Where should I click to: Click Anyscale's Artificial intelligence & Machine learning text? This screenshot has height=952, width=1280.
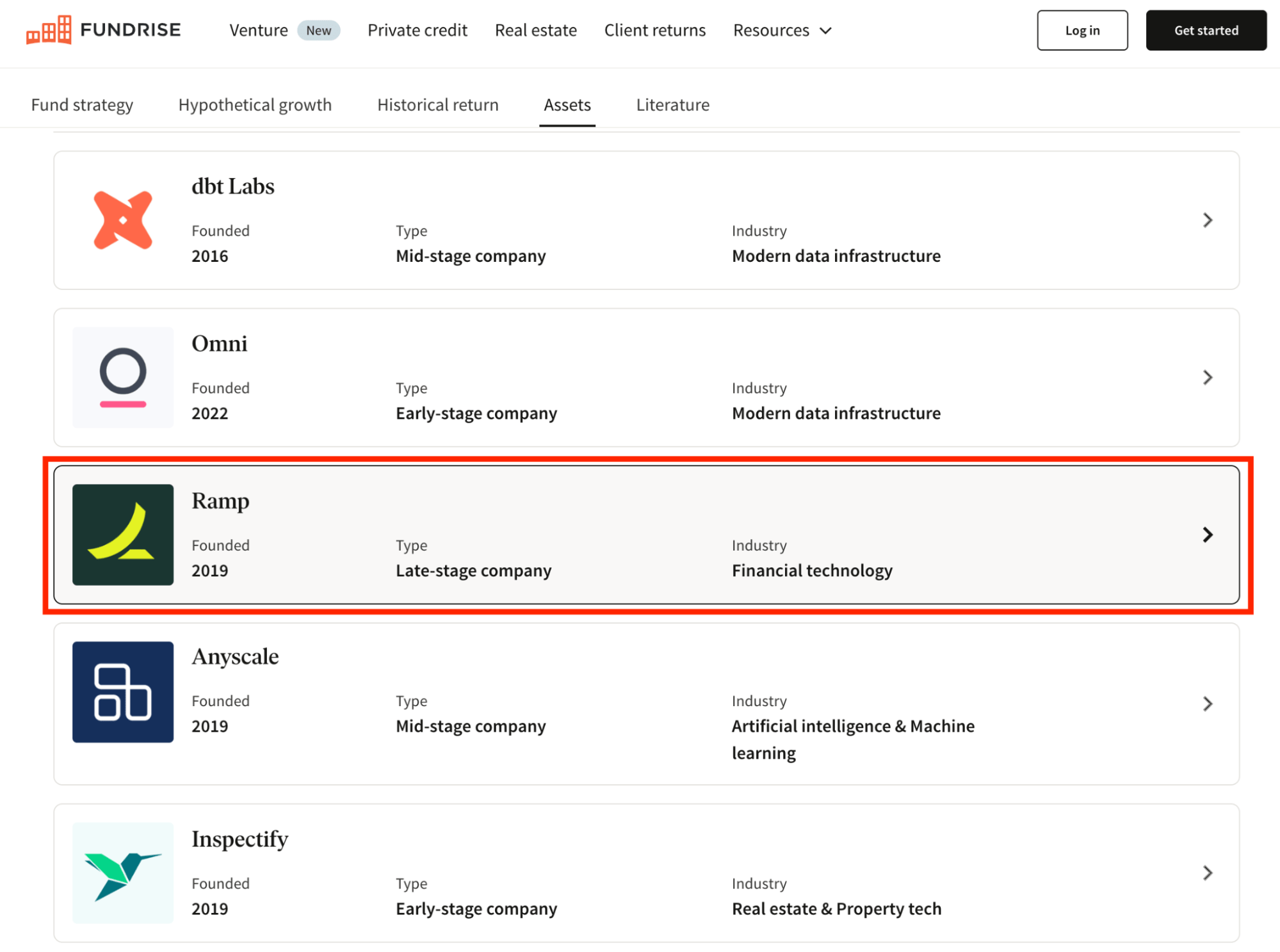tap(854, 739)
